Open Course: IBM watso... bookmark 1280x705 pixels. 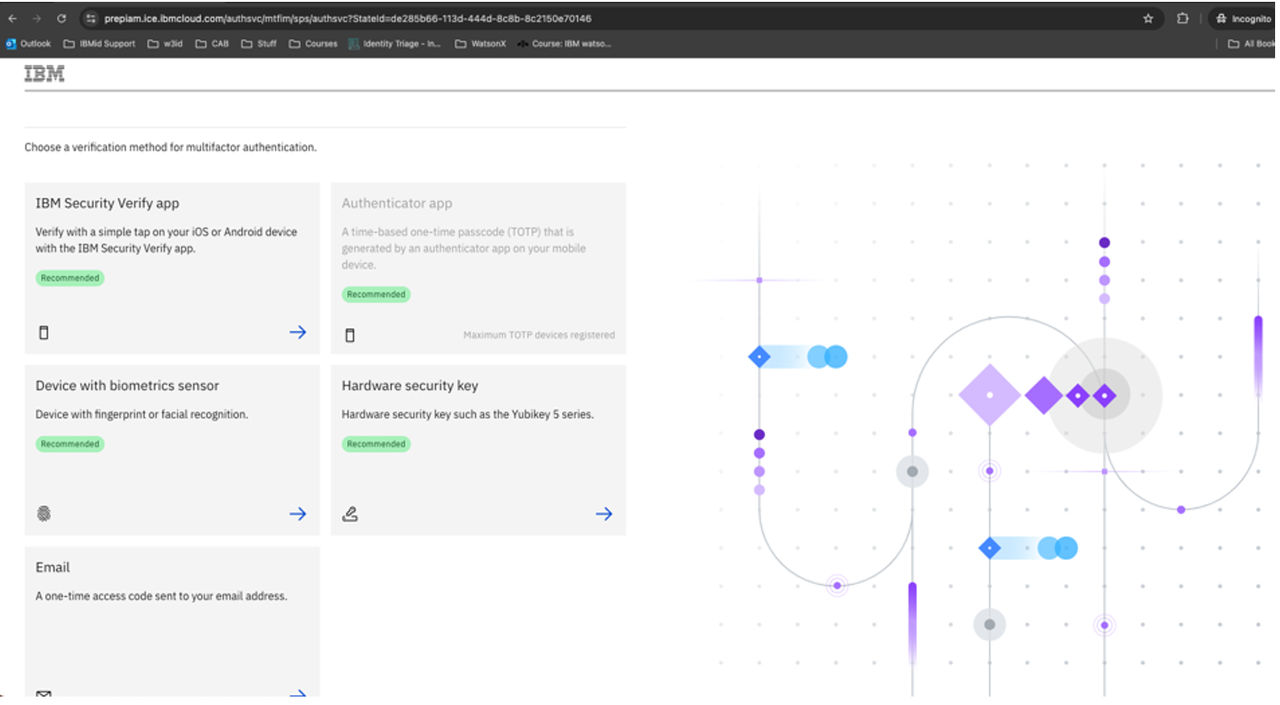[564, 44]
